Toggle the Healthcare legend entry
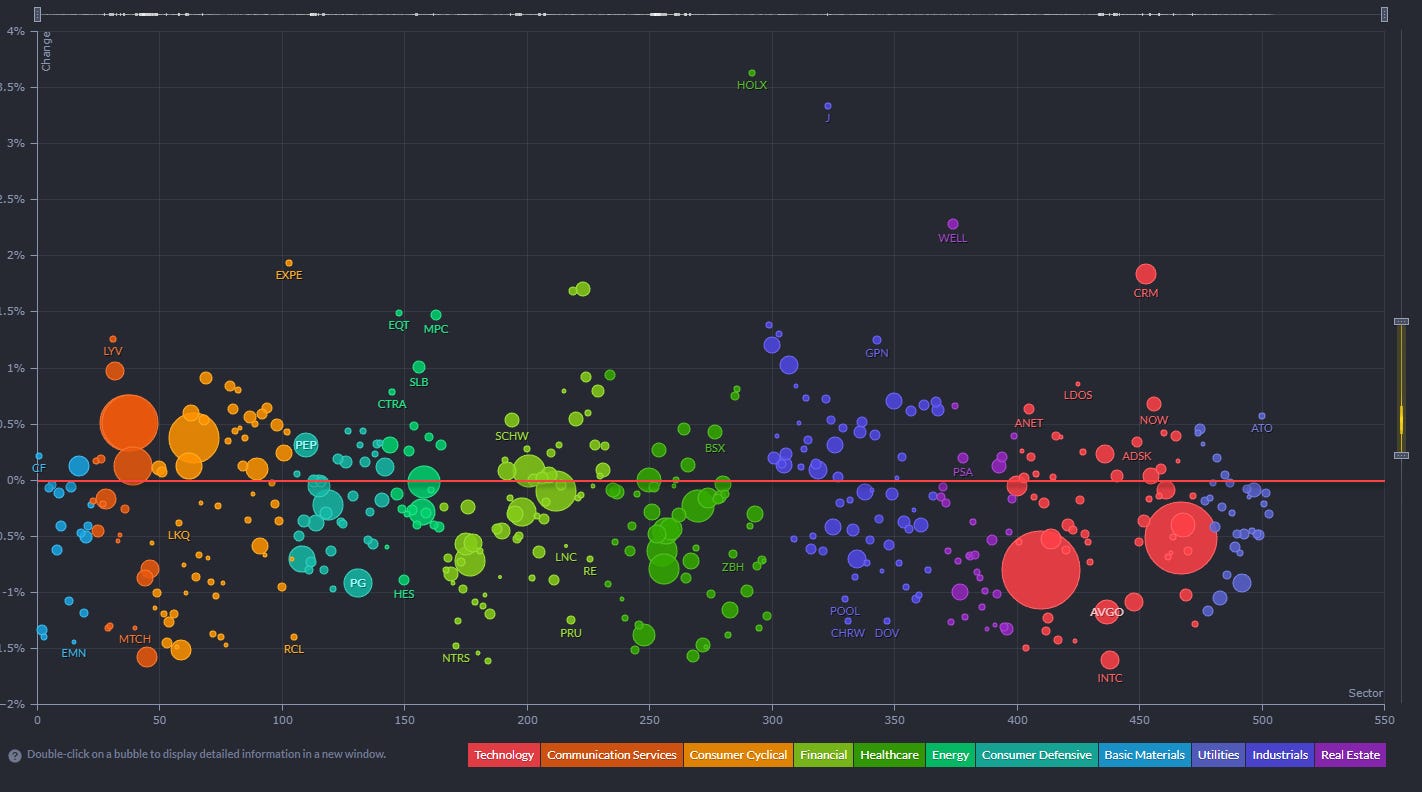This screenshot has height=792, width=1422. 889,755
